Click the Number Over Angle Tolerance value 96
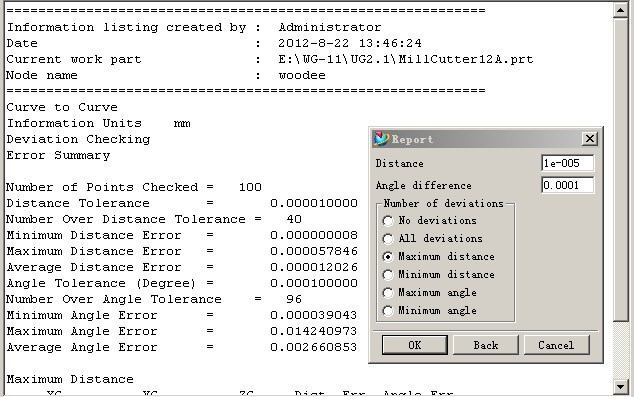The width and height of the screenshot is (634, 397). (294, 299)
